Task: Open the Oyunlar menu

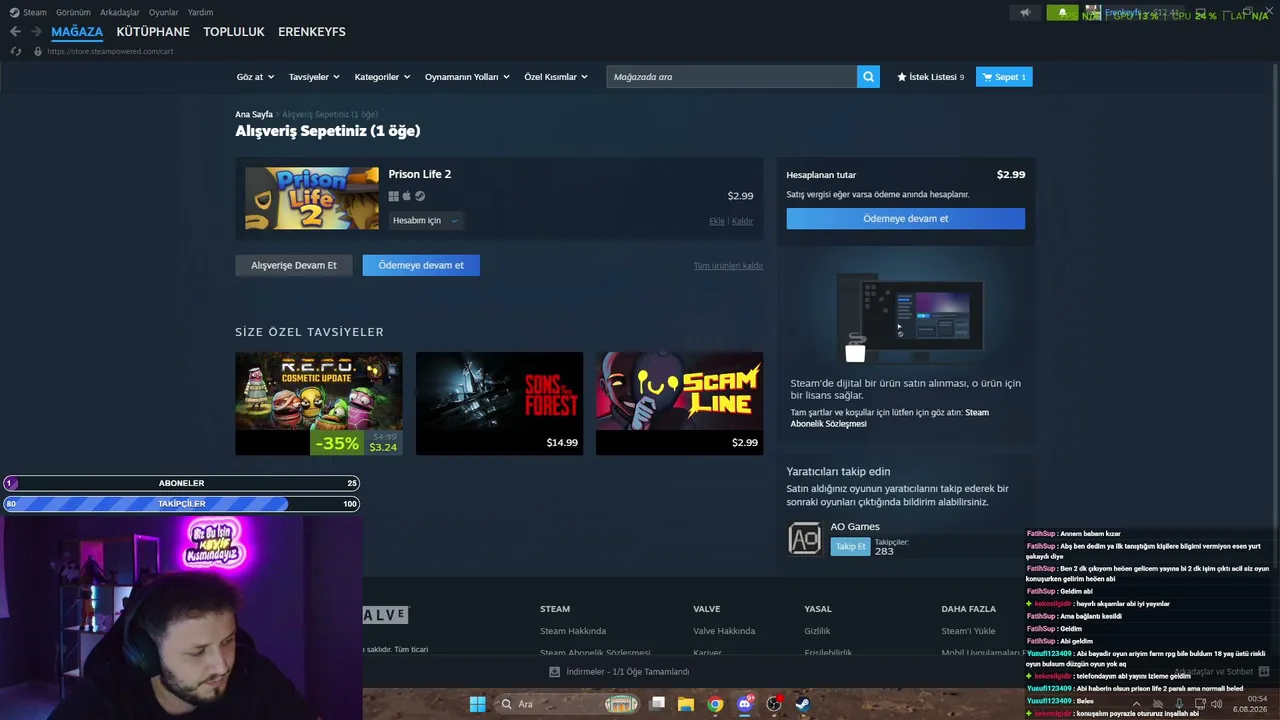Action: 164,13
